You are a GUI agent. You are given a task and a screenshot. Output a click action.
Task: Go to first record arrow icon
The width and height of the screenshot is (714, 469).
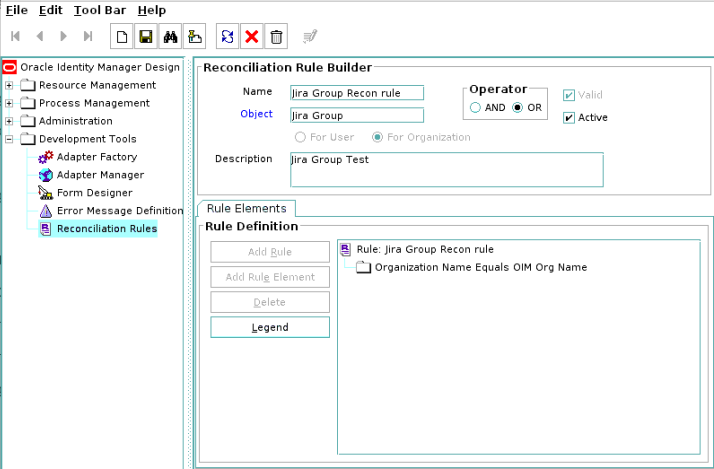coord(15,36)
